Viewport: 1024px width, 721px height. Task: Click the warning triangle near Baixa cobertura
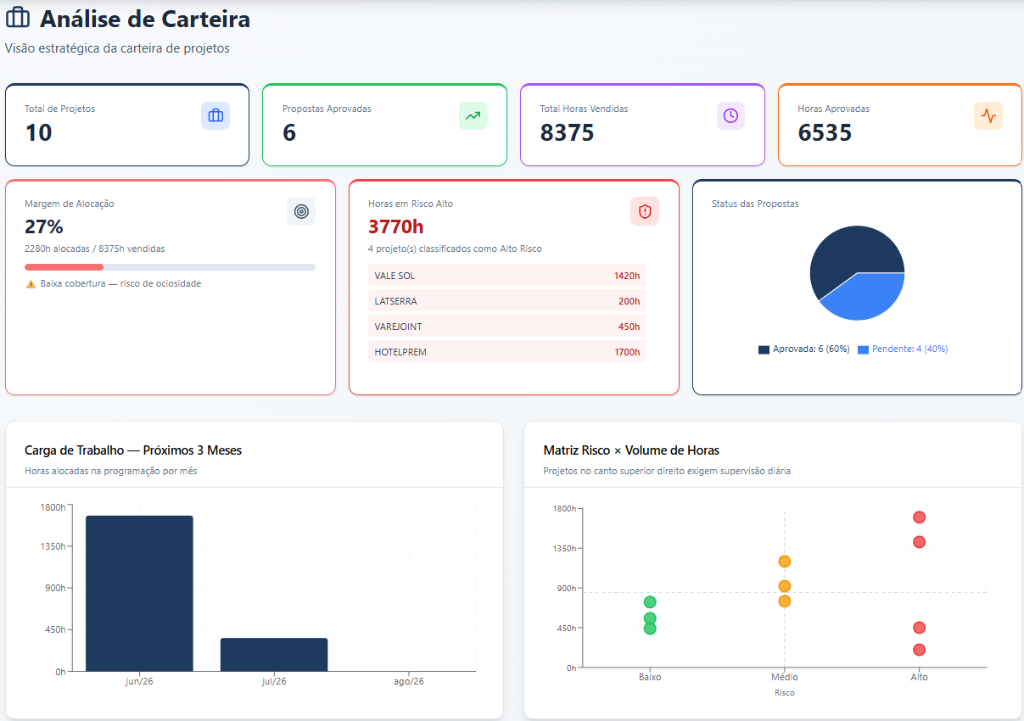point(30,284)
